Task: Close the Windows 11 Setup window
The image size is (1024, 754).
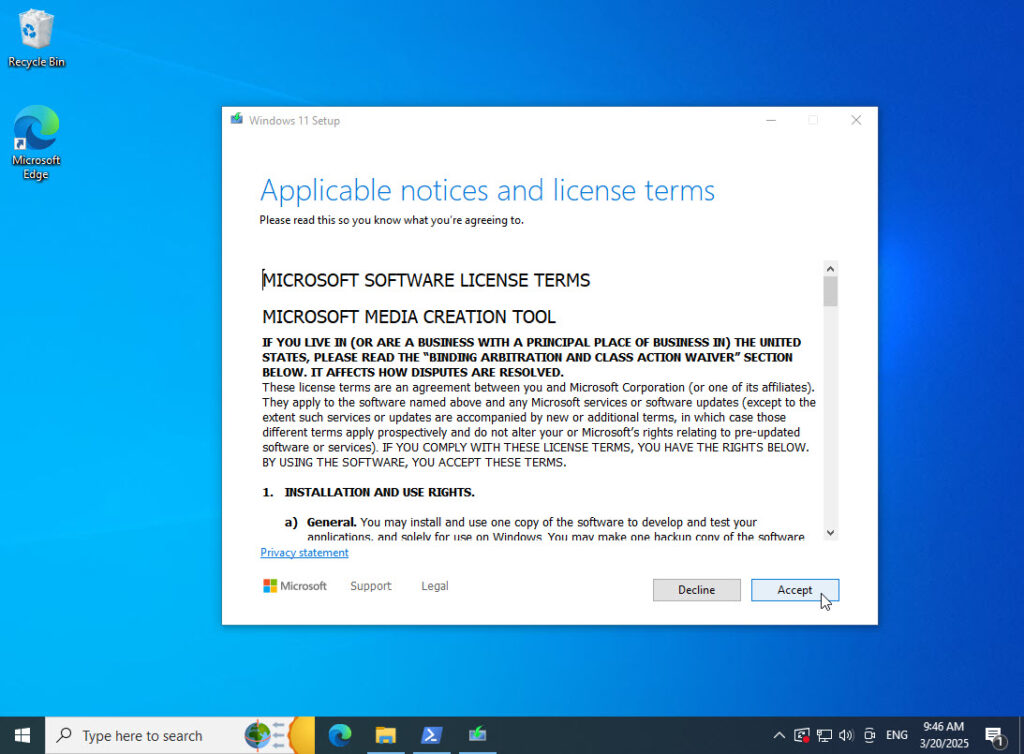Action: (x=856, y=120)
